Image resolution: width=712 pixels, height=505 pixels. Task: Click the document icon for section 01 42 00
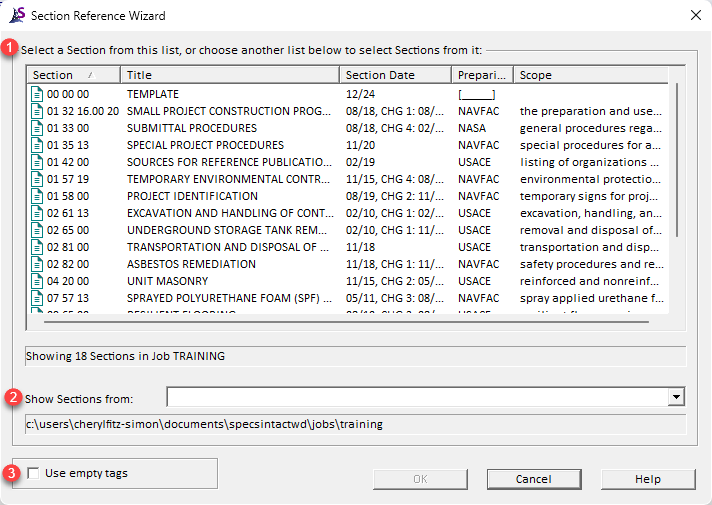pos(37,162)
